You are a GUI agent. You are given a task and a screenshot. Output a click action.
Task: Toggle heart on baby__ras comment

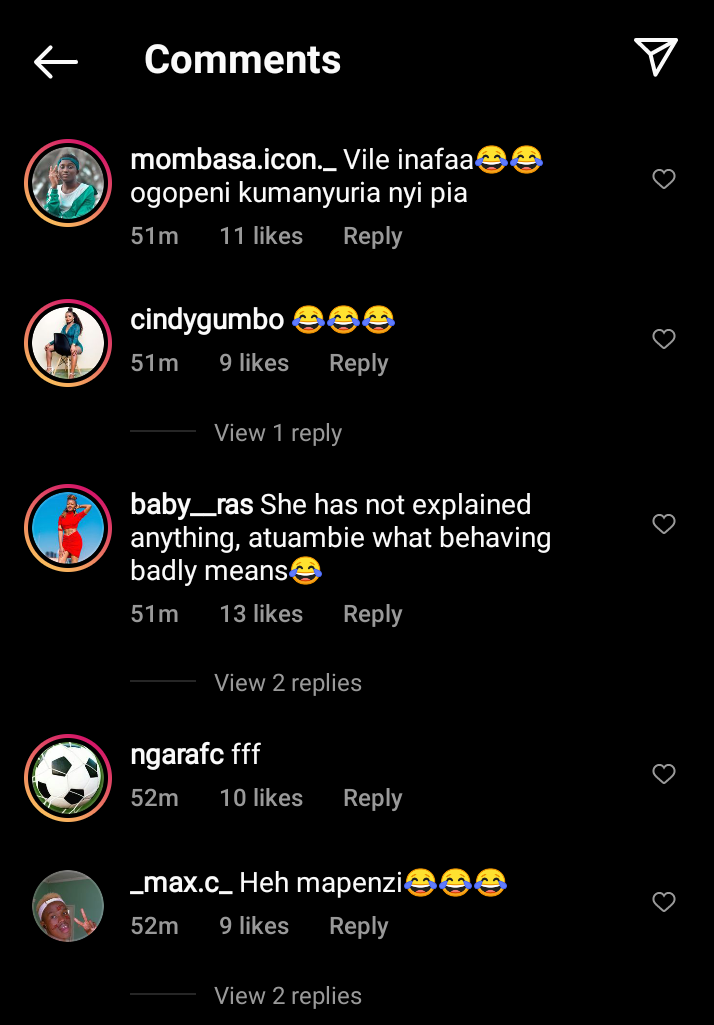(x=664, y=524)
